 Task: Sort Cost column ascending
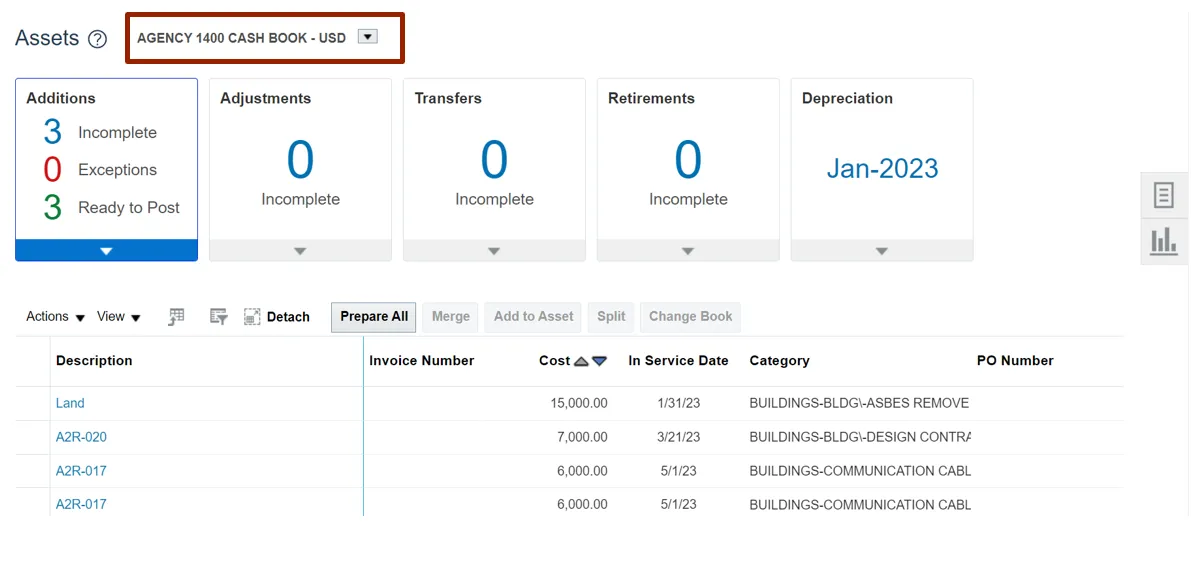tap(581, 361)
